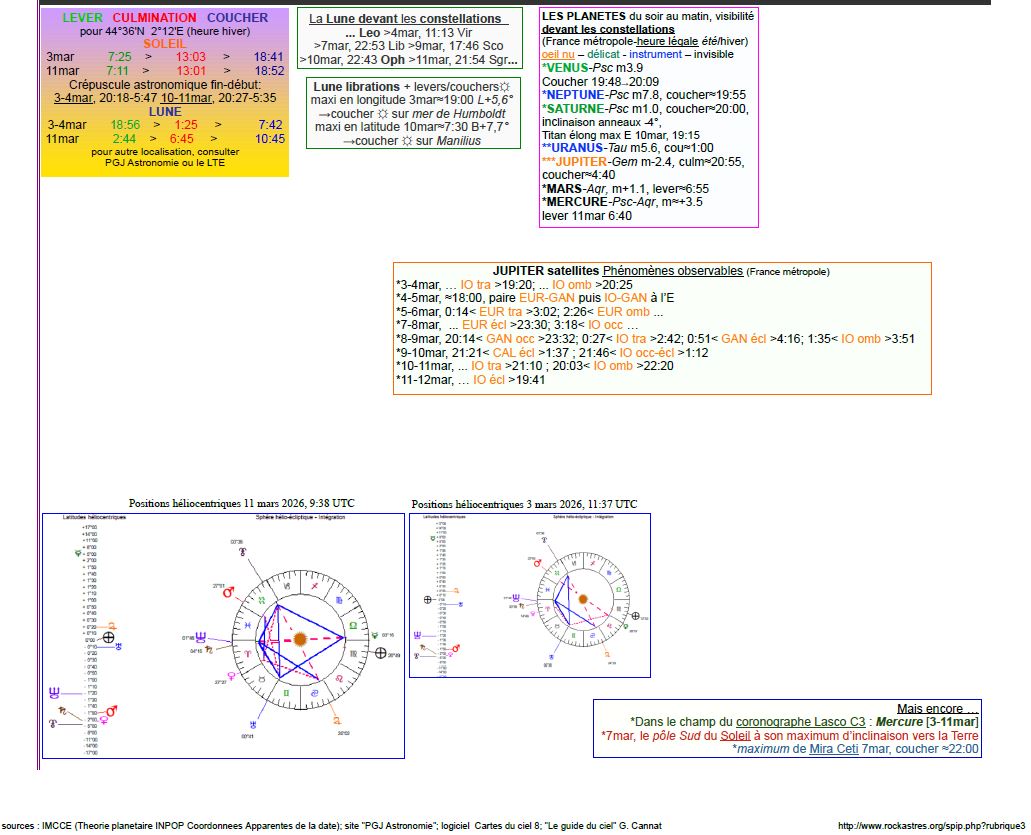Click the 'La Lune devant les constellations' heading
This screenshot has height=835, width=1031.
(x=405, y=19)
